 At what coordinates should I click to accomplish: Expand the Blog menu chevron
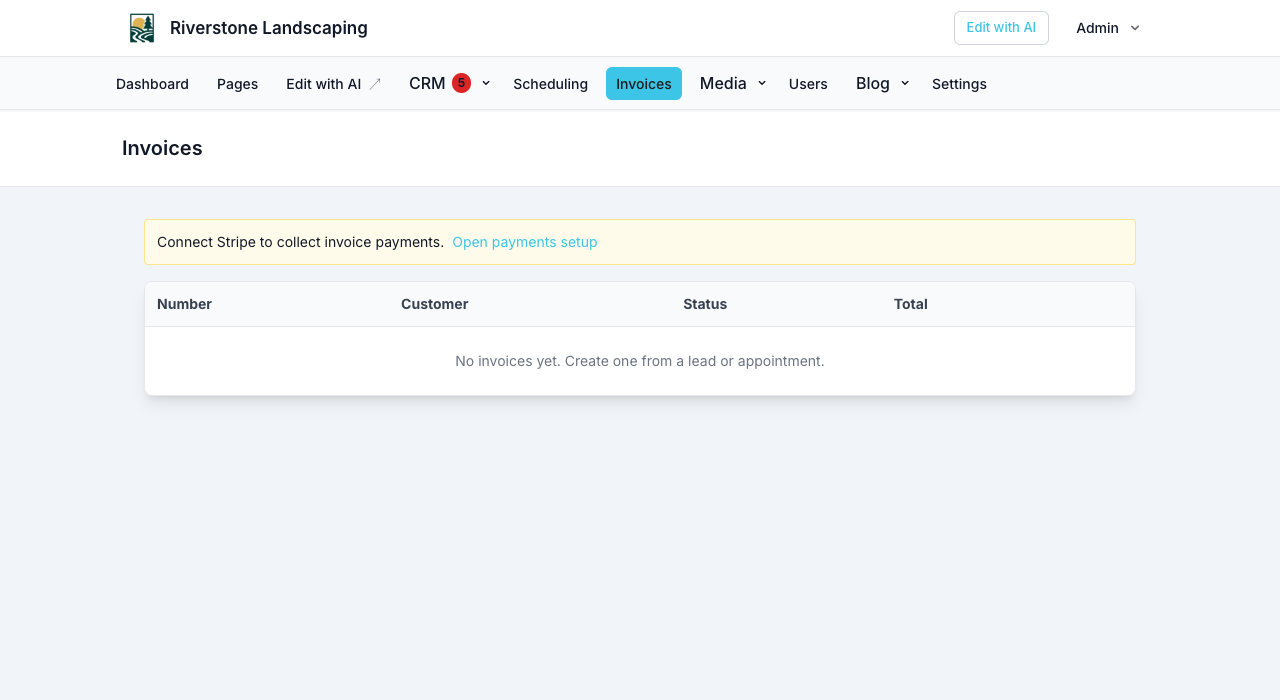[x=905, y=83]
